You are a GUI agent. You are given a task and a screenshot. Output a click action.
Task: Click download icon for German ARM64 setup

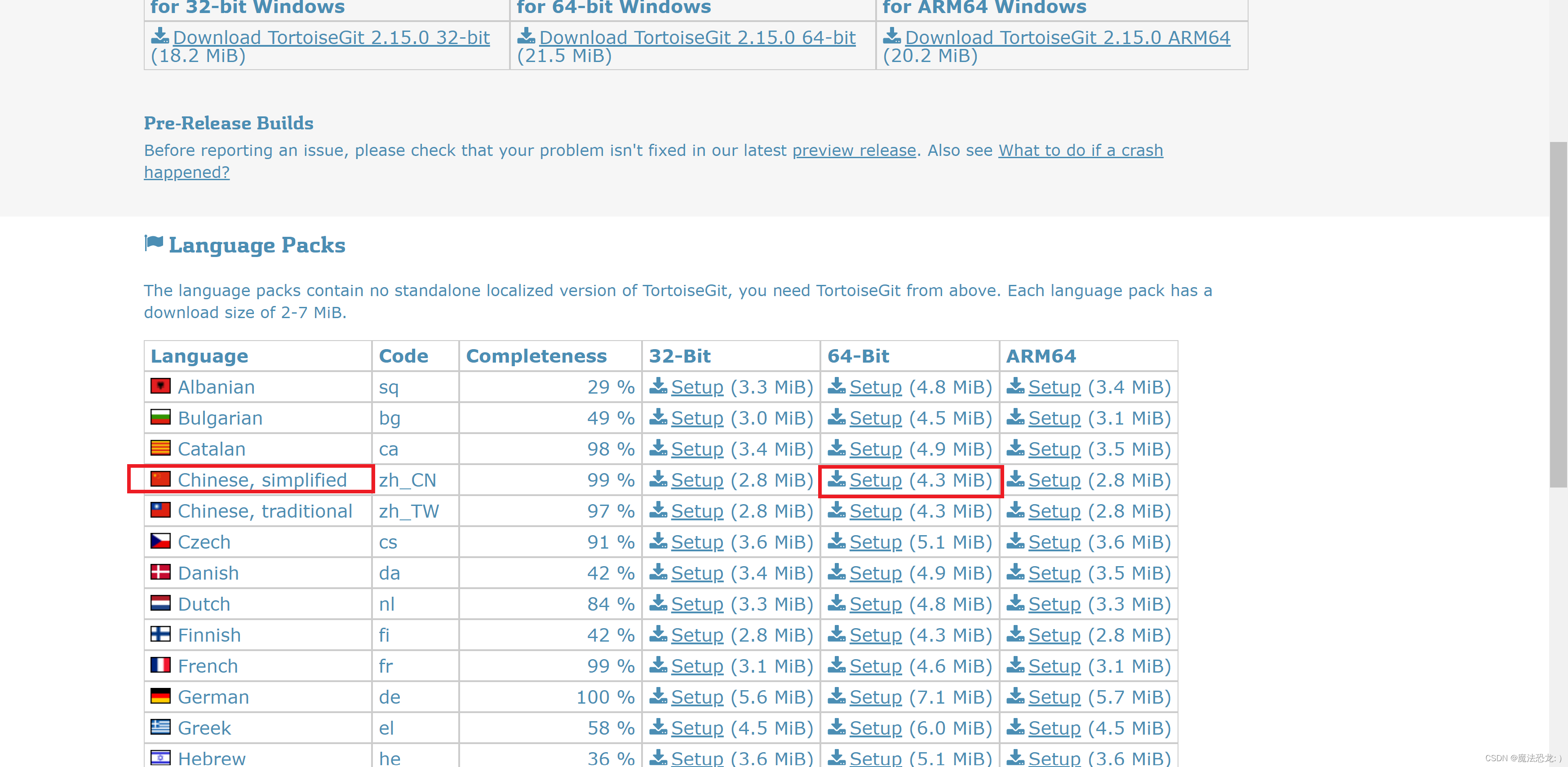point(1015,696)
